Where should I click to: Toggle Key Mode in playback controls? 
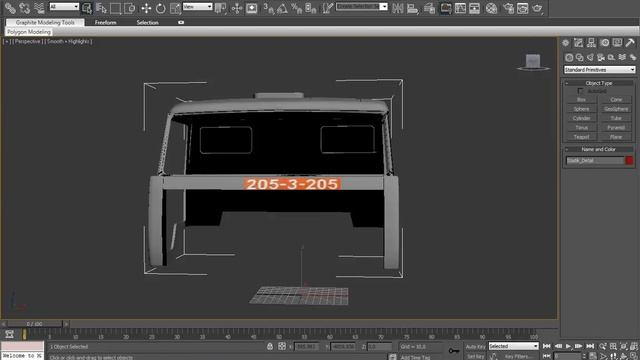547,356
